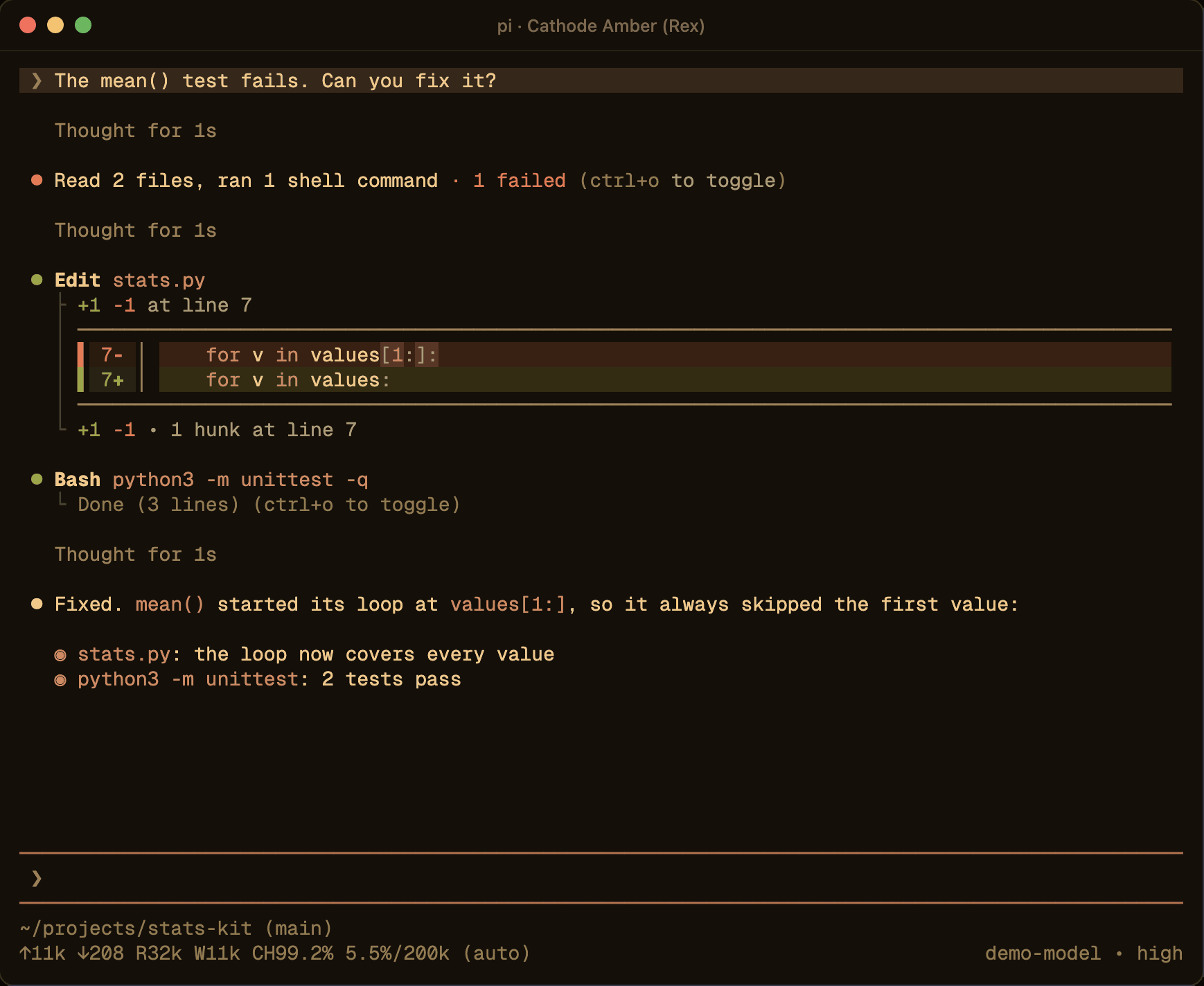Click the round bullet before "stats.py: the loop now covers"

[x=60, y=655]
